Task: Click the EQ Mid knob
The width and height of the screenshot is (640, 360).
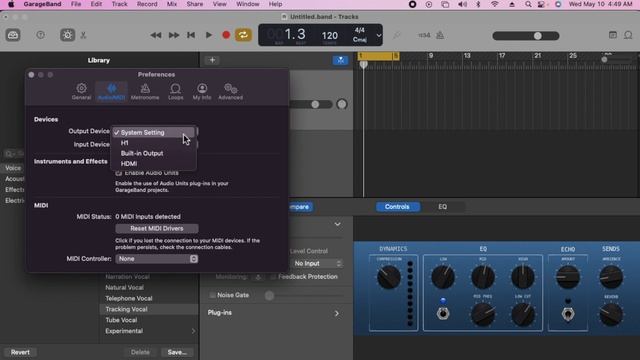Action: pos(483,277)
